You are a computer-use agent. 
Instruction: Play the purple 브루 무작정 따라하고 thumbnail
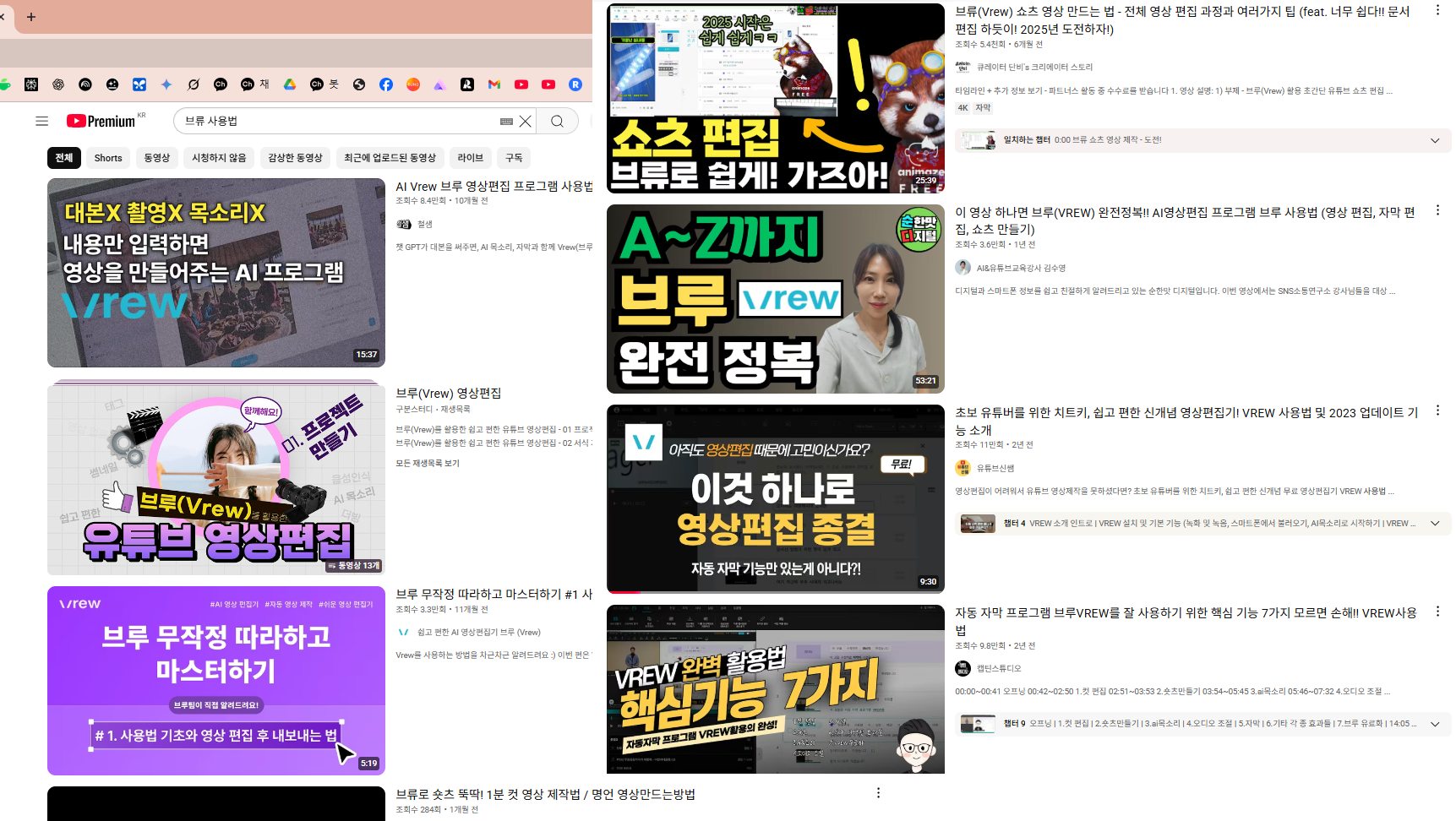[x=216, y=681]
